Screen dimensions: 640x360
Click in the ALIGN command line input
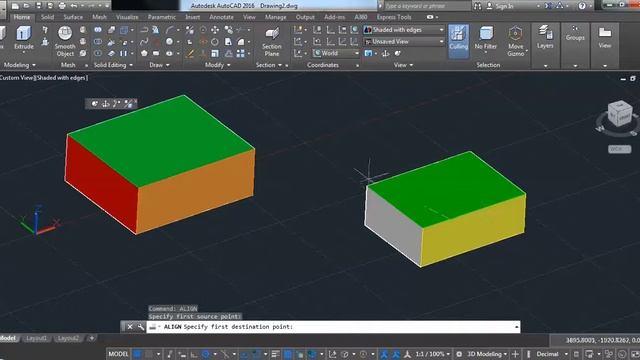(333, 327)
